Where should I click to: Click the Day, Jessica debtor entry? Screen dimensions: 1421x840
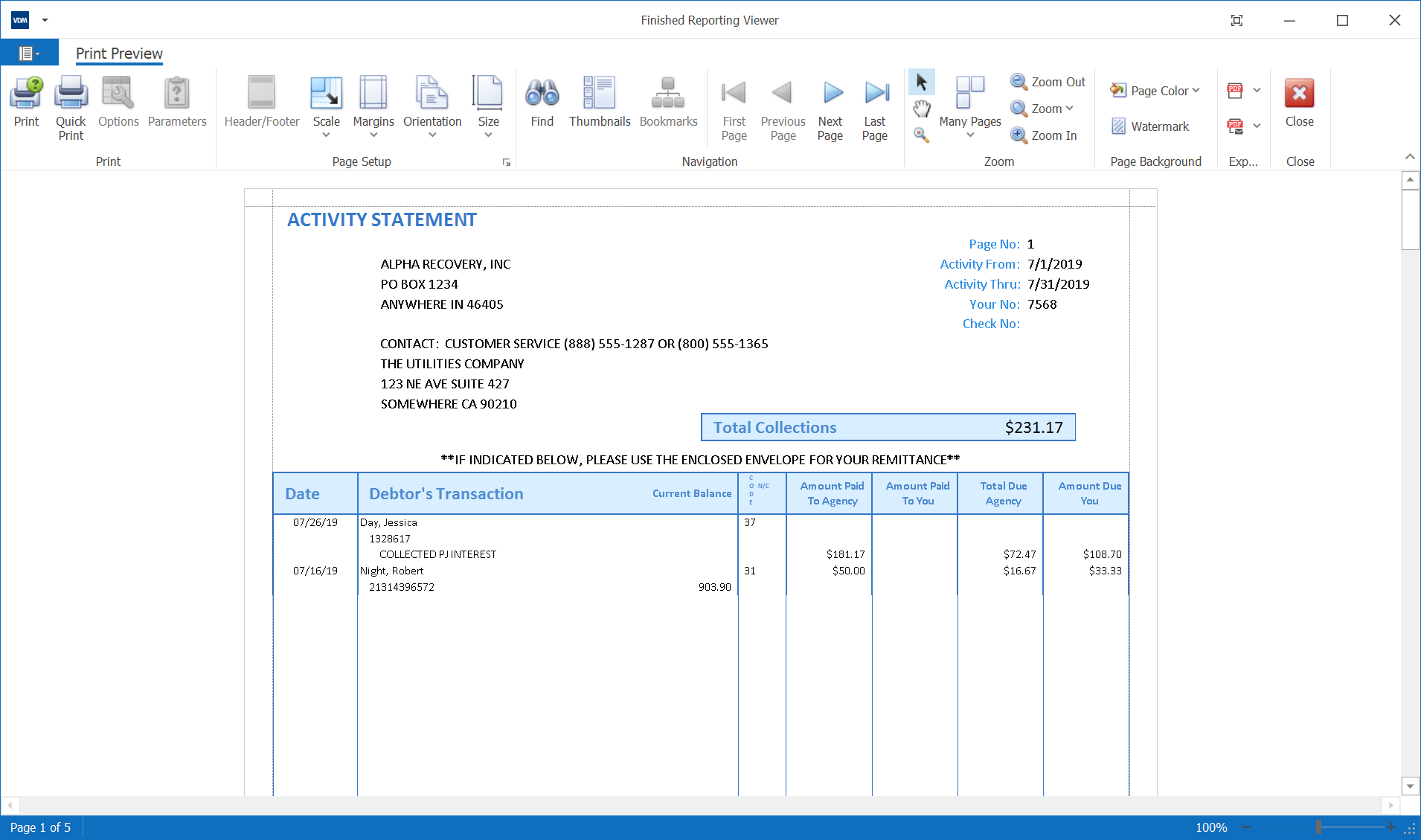(388, 522)
